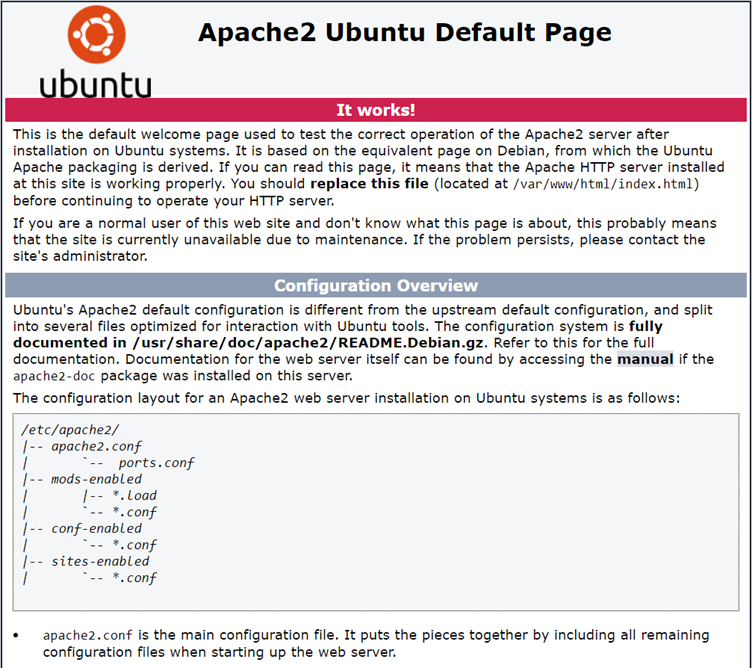Click apache2.conf in the bullet description
Image resolution: width=752 pixels, height=668 pixels.
pyautogui.click(x=87, y=635)
